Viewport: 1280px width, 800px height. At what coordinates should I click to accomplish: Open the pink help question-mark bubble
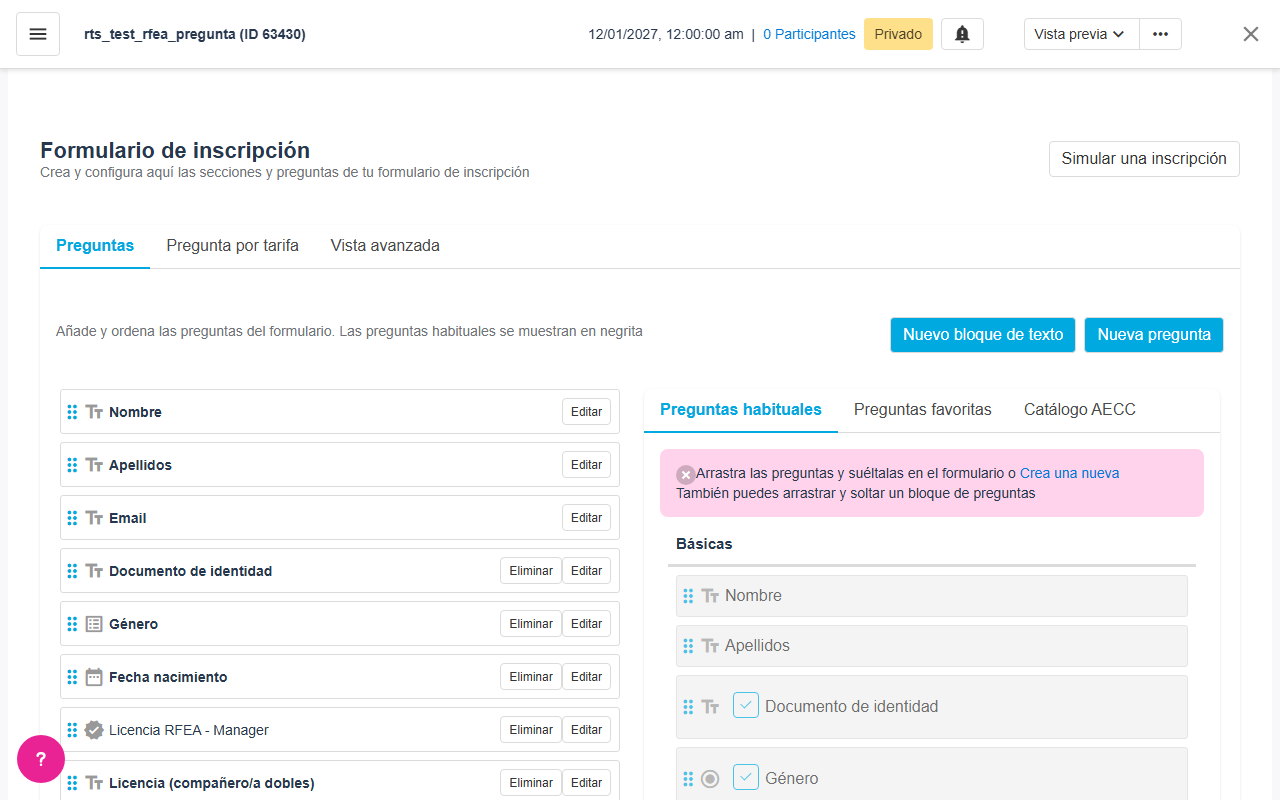[41, 759]
